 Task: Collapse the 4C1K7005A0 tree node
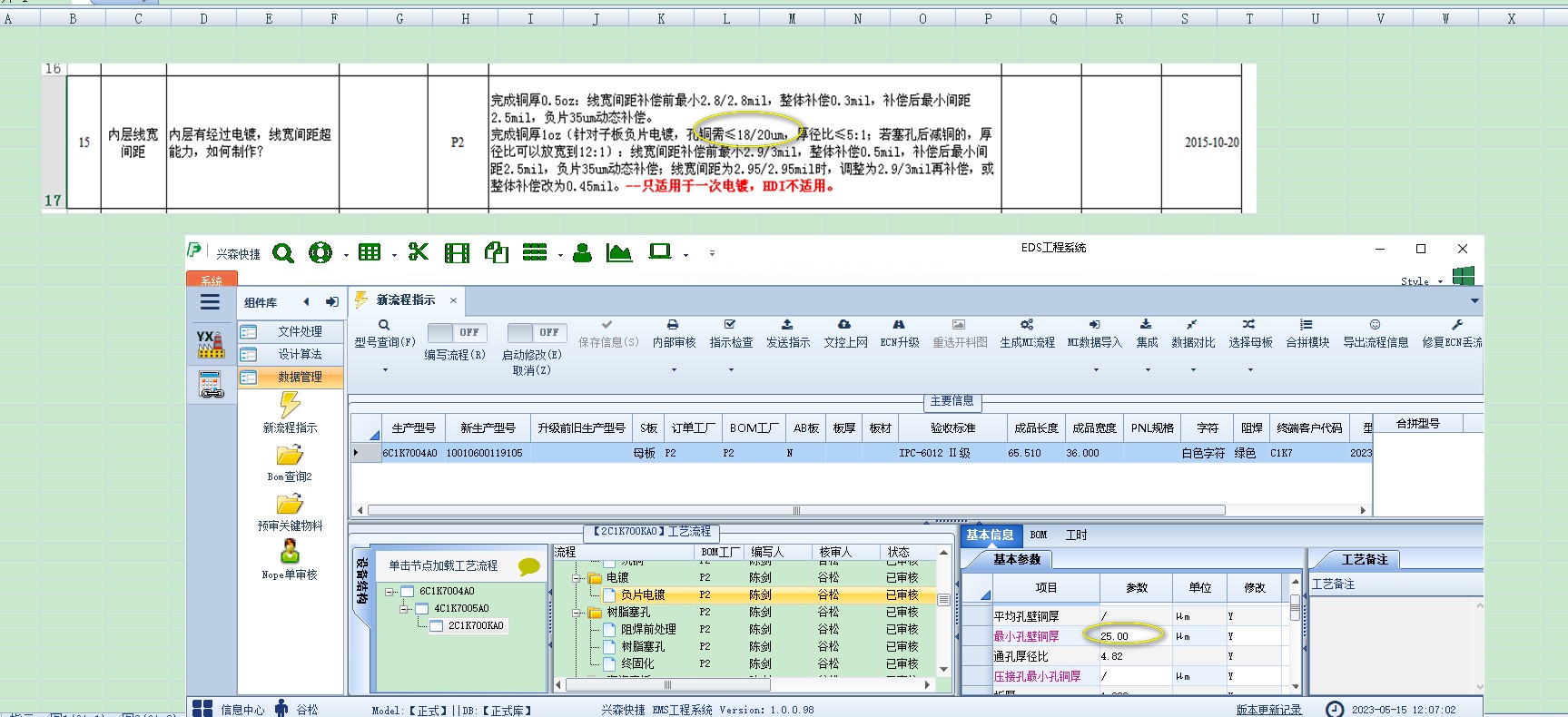[x=404, y=609]
